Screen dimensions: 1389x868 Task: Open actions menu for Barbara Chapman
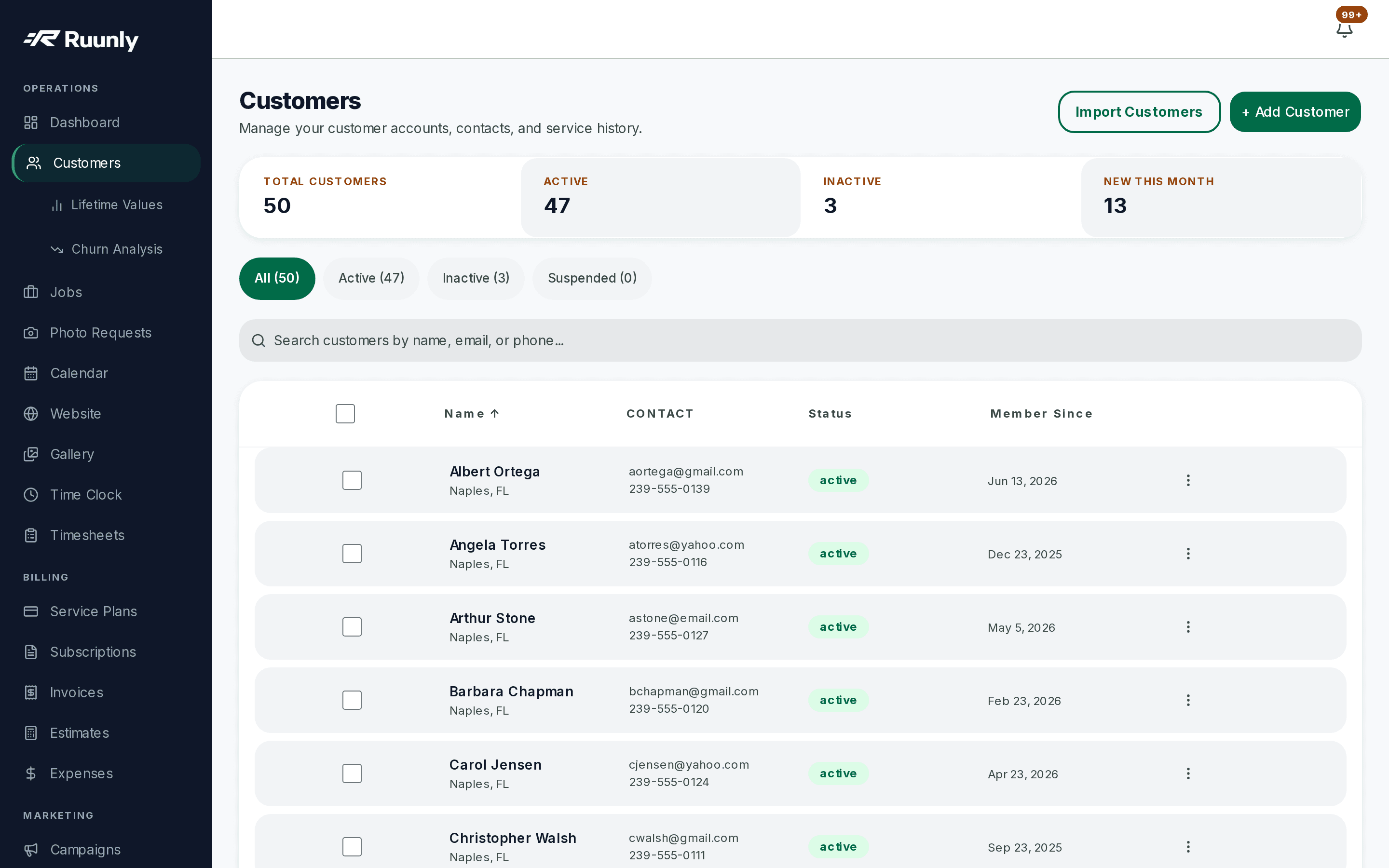tap(1188, 700)
